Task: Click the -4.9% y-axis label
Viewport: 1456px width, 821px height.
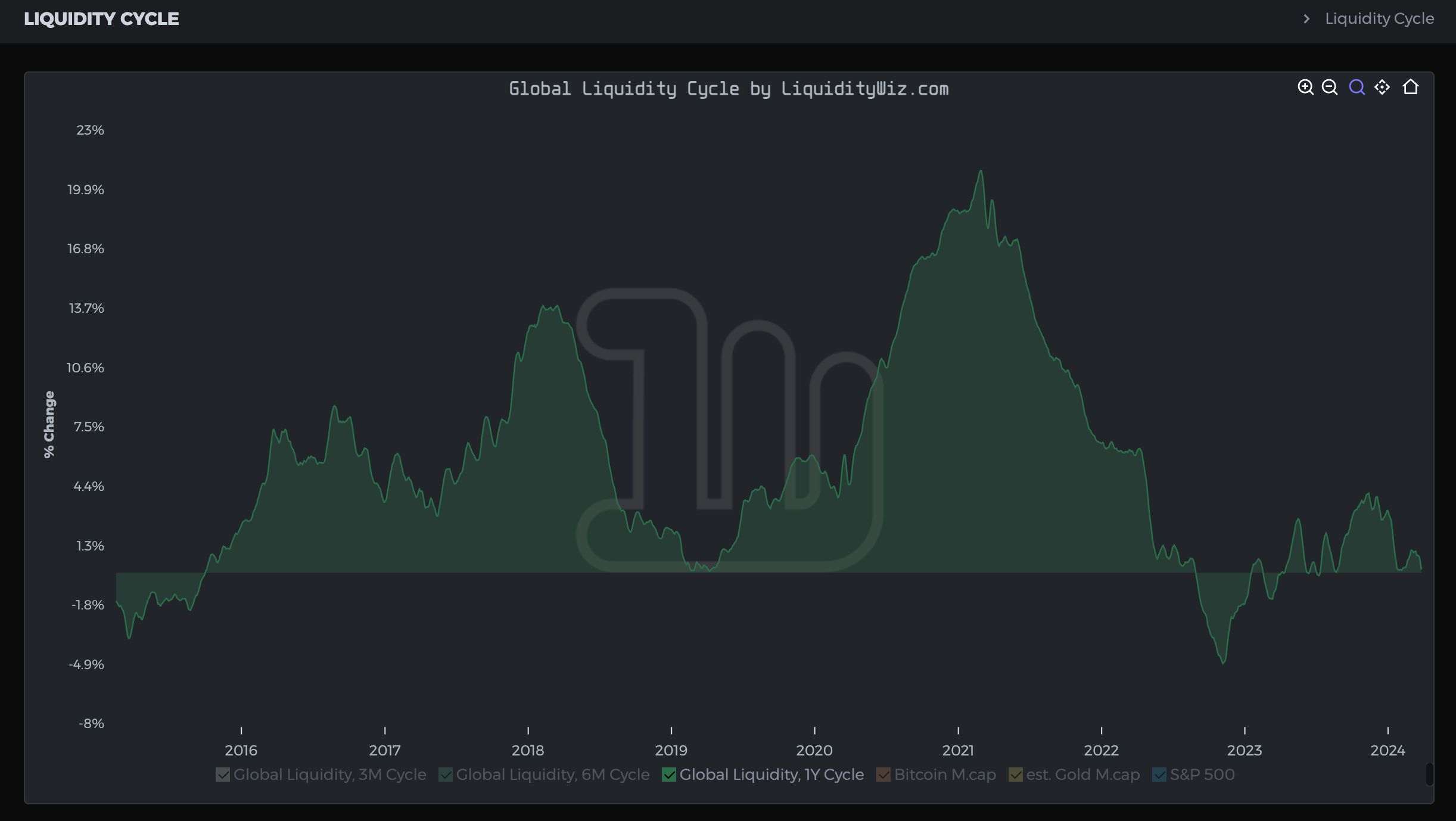Action: tap(86, 664)
